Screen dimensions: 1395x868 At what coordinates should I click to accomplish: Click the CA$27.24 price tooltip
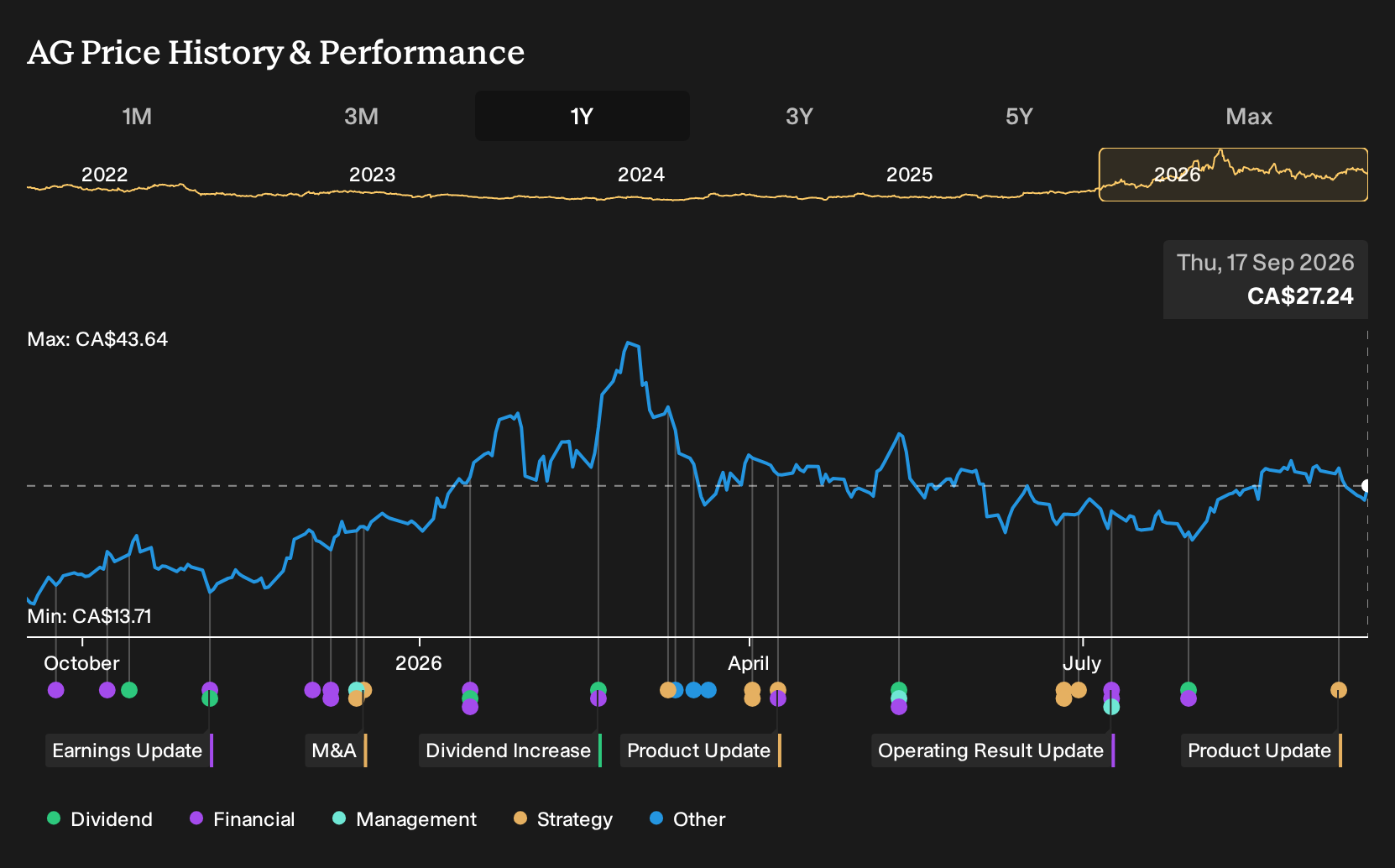tap(1300, 296)
